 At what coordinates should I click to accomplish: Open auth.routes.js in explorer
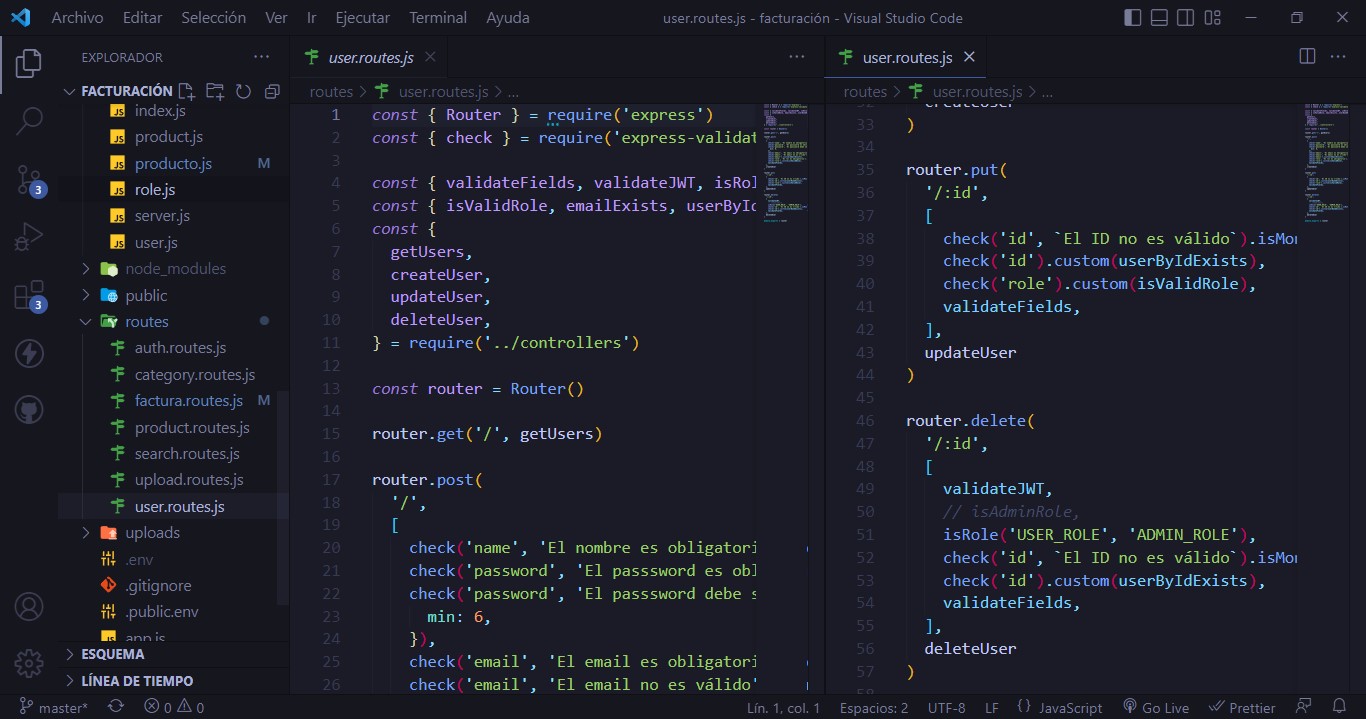click(x=180, y=348)
